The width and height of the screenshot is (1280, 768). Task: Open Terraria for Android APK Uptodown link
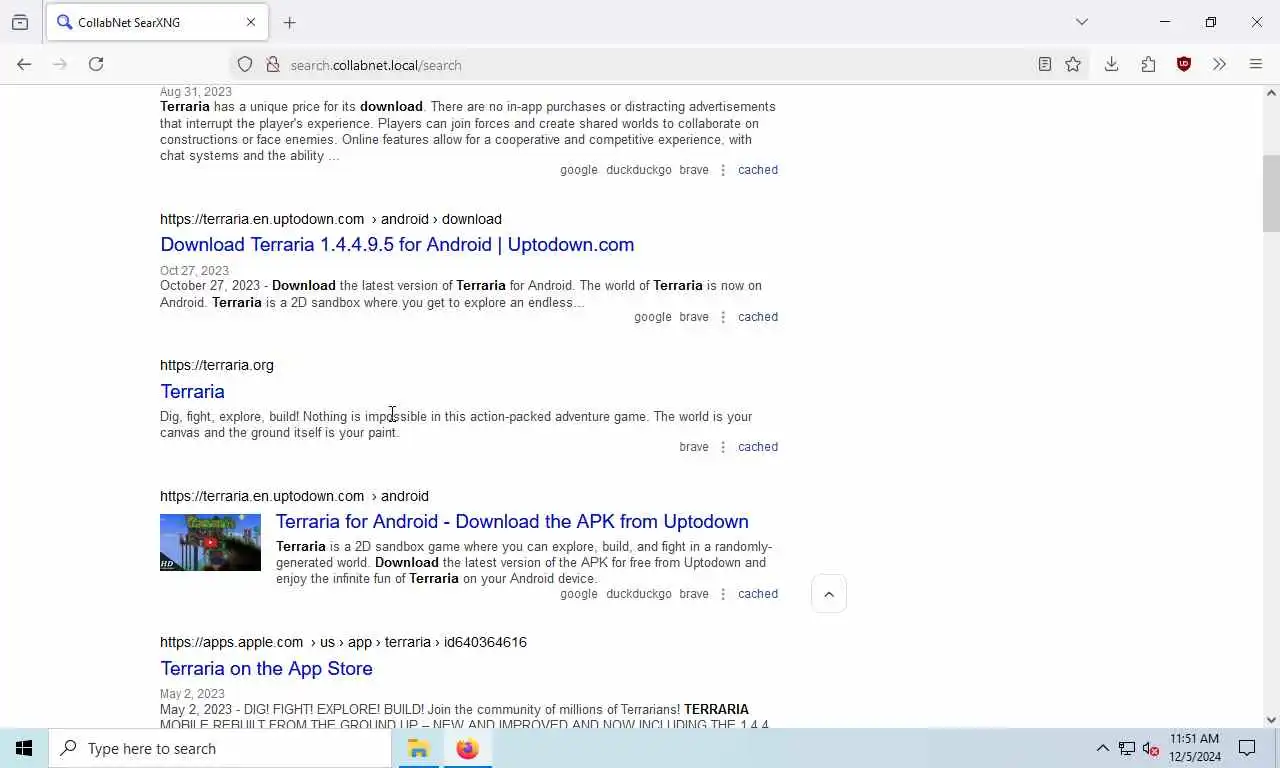click(x=512, y=521)
